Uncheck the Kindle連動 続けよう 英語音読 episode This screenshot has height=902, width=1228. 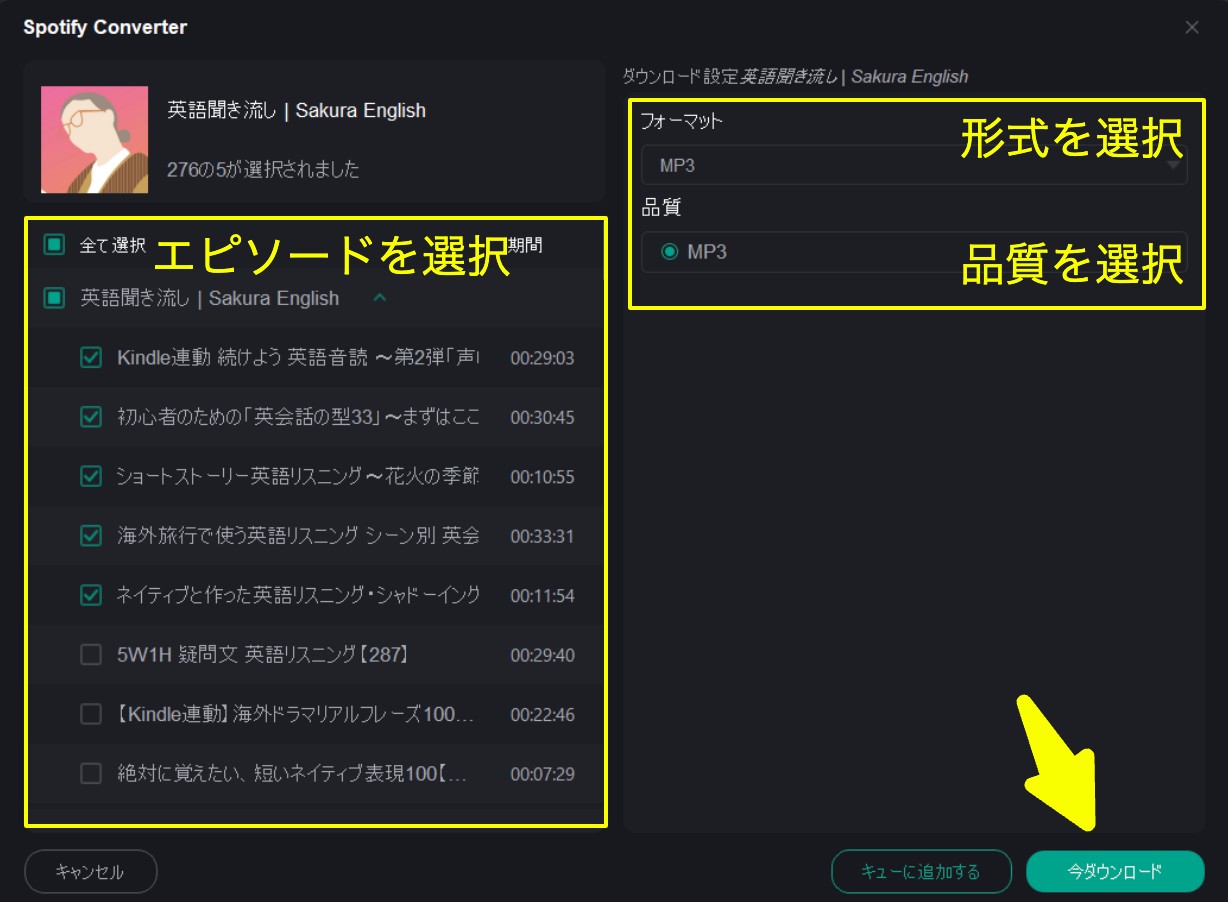click(x=91, y=357)
